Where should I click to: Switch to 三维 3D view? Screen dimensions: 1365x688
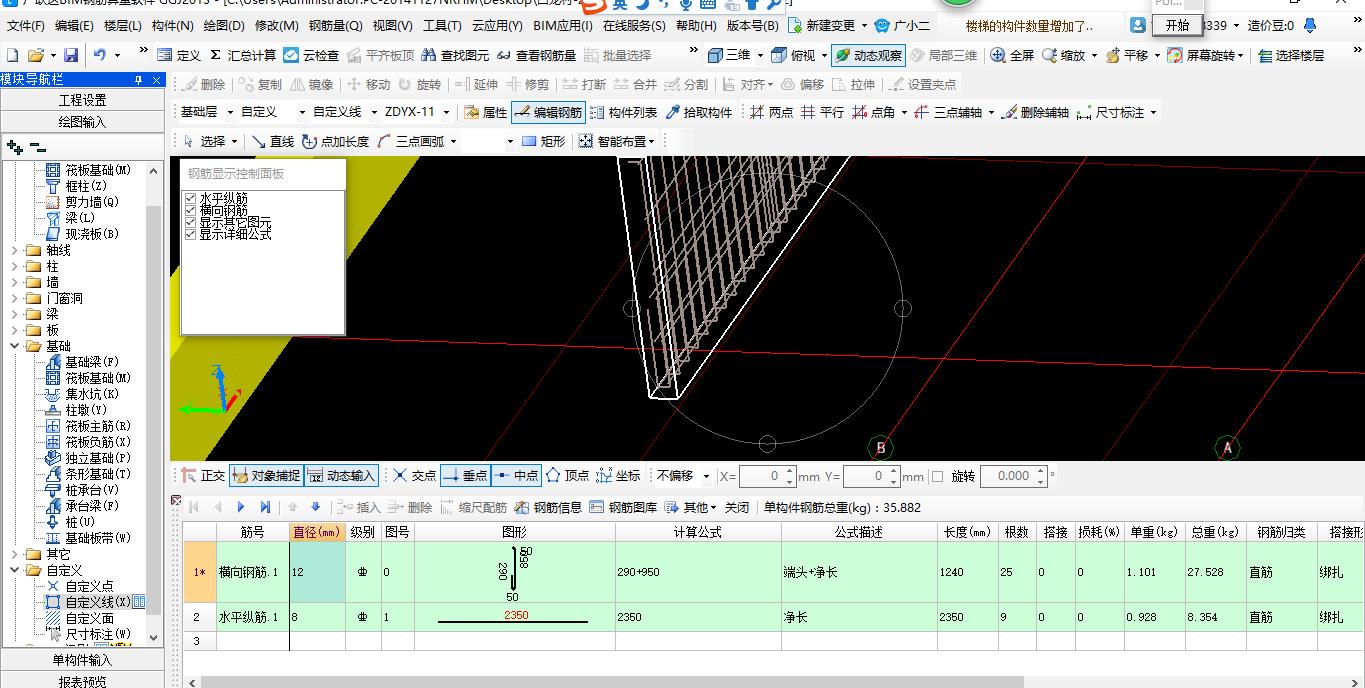coord(729,55)
